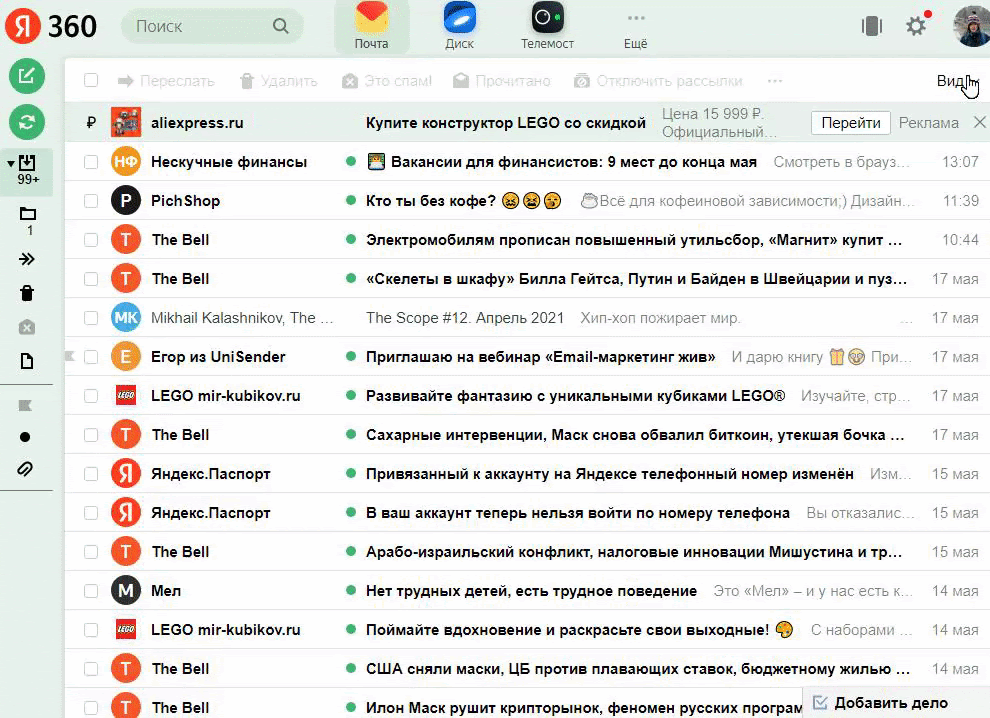Check the Мел email checkbox
This screenshot has height=718, width=990.
[x=91, y=590]
